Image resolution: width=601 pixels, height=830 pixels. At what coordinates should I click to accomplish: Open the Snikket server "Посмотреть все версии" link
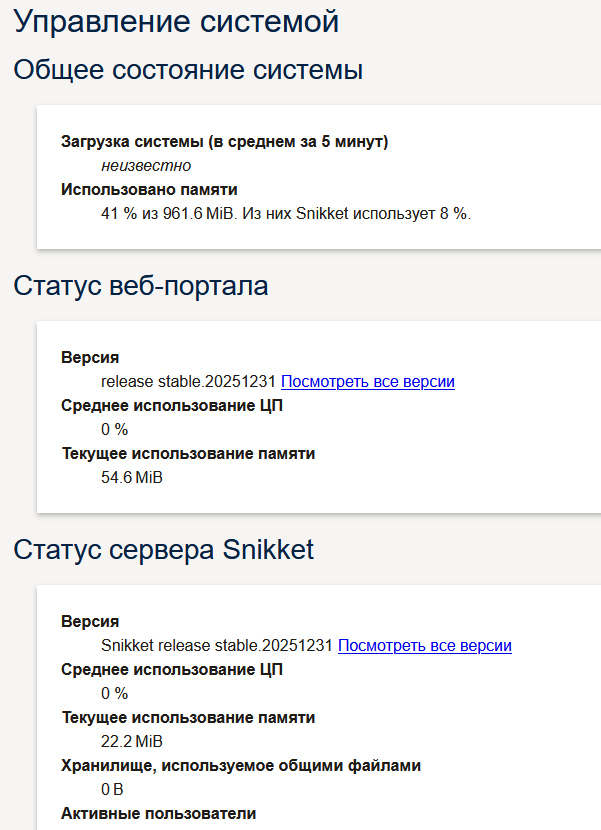[426, 645]
